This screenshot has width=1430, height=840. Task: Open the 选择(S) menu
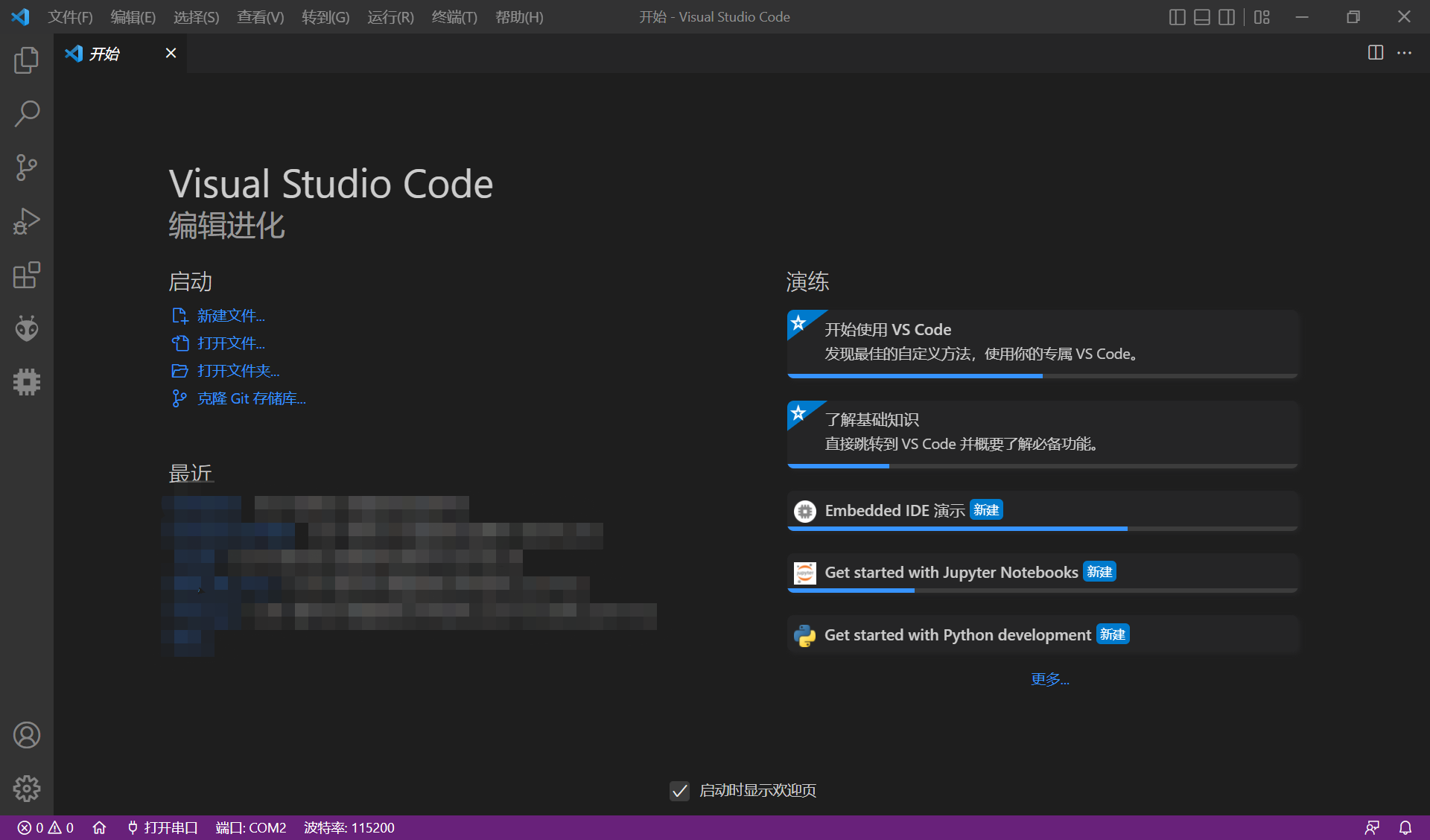click(197, 16)
